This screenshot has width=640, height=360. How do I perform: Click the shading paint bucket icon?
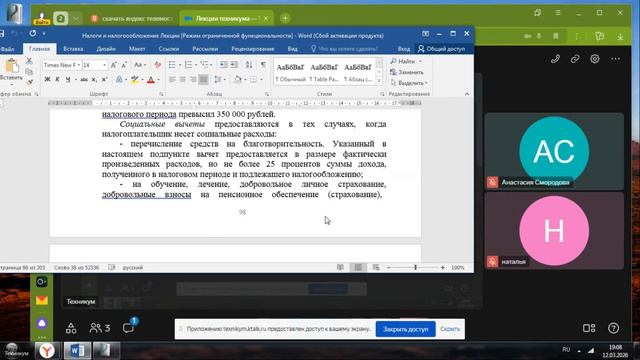[x=238, y=80]
